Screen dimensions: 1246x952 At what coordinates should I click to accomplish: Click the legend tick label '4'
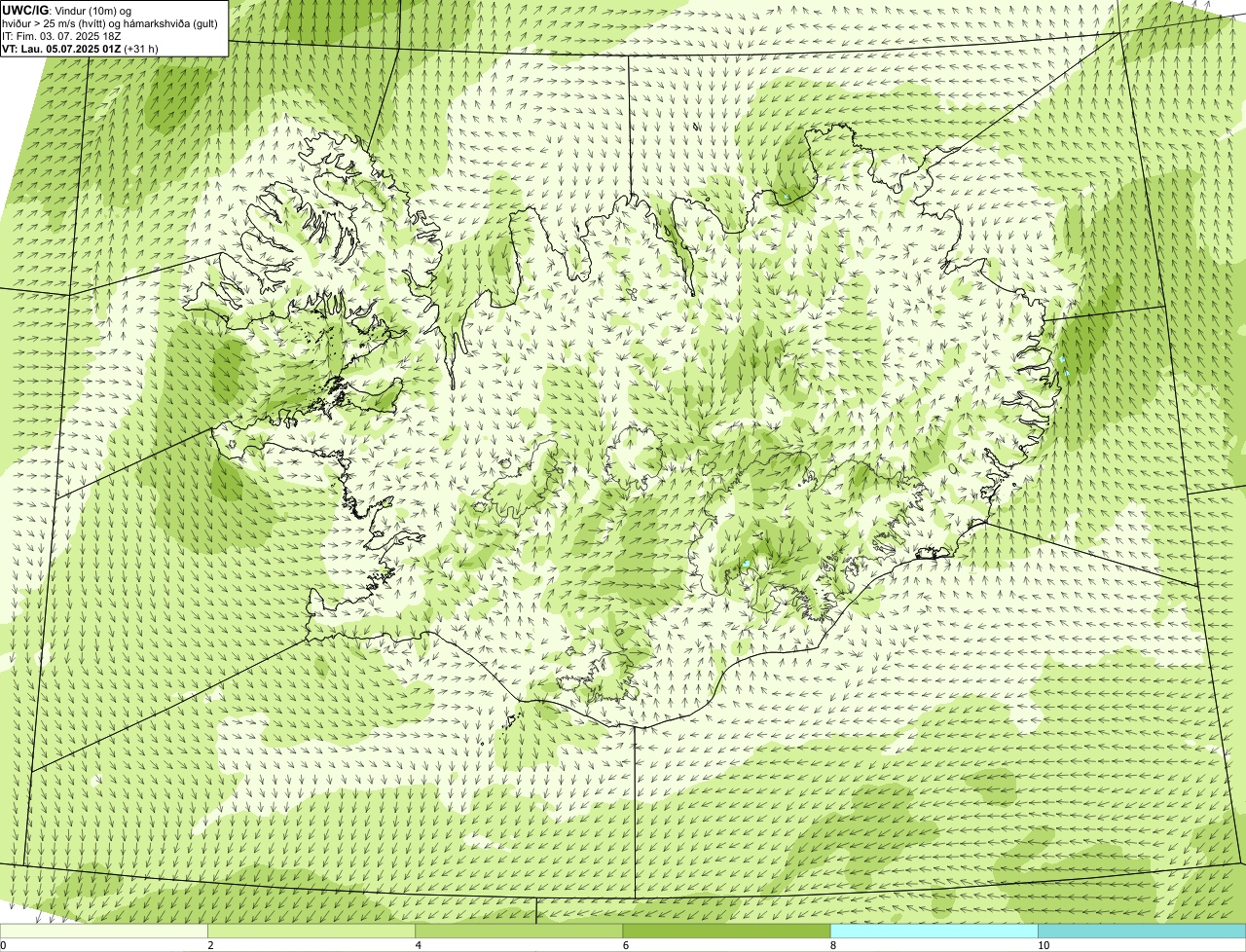click(x=419, y=945)
